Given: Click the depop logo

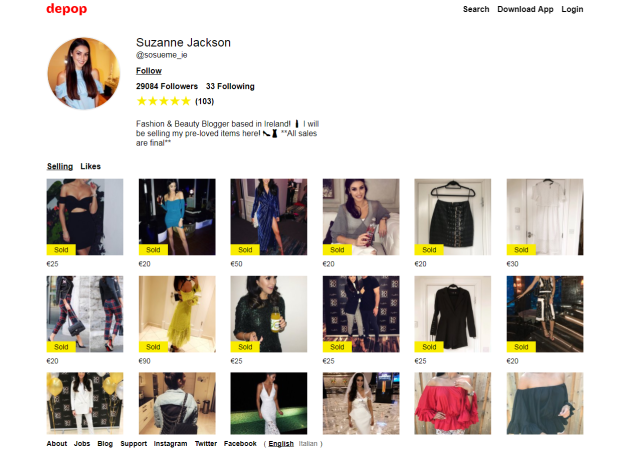Looking at the screenshot, I should click(x=66, y=9).
